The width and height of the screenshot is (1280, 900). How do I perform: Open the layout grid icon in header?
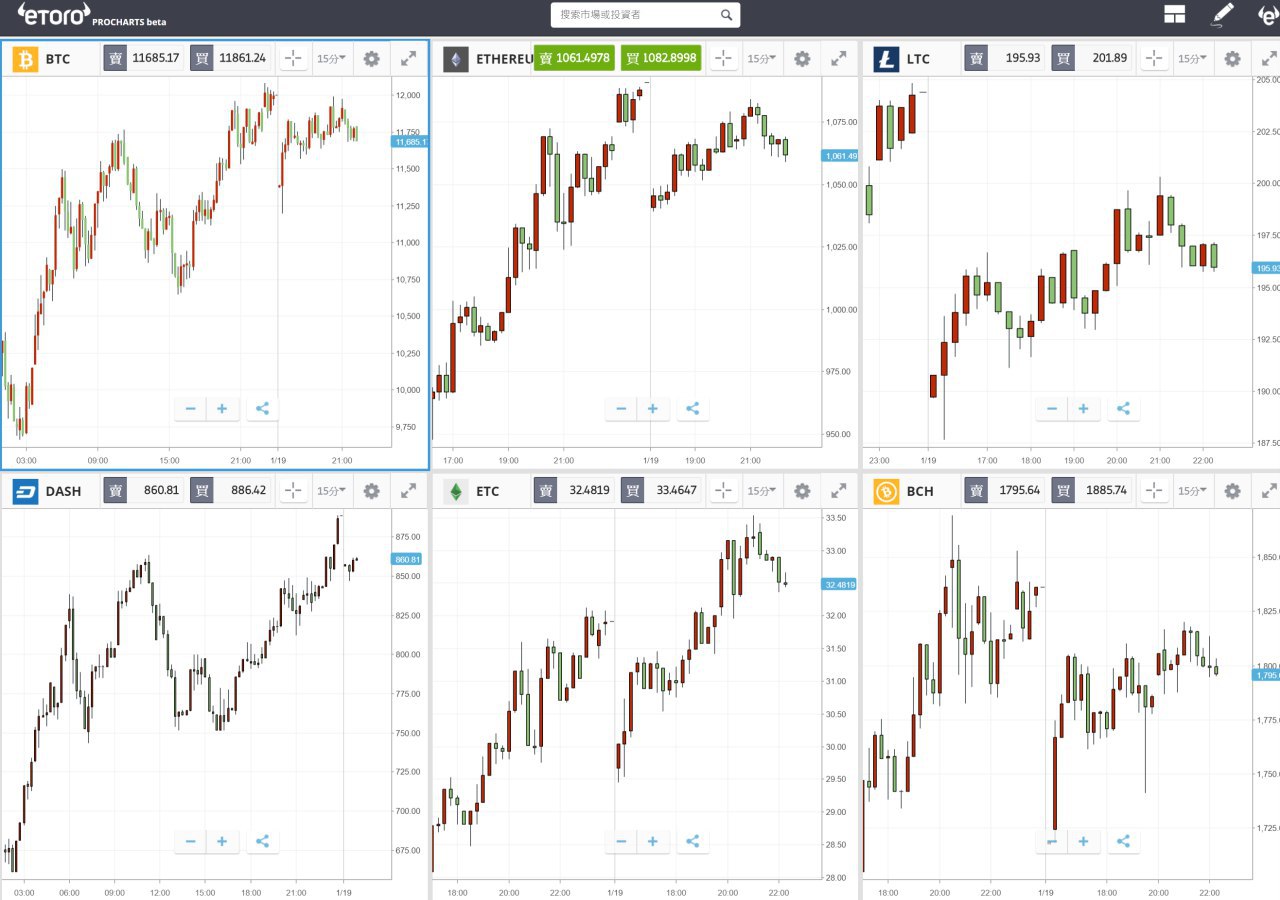1174,14
